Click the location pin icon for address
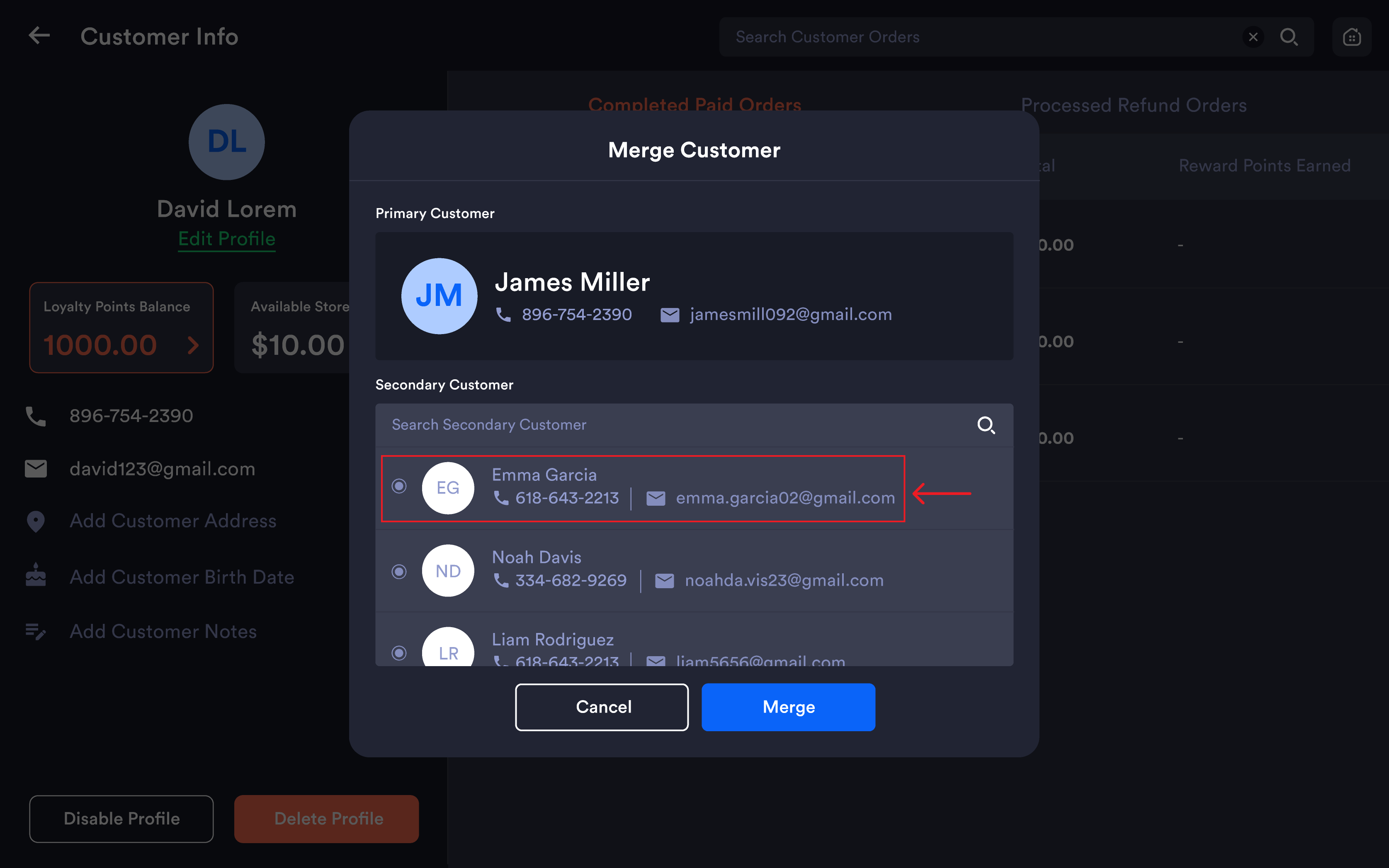This screenshot has height=868, width=1389. [x=36, y=521]
